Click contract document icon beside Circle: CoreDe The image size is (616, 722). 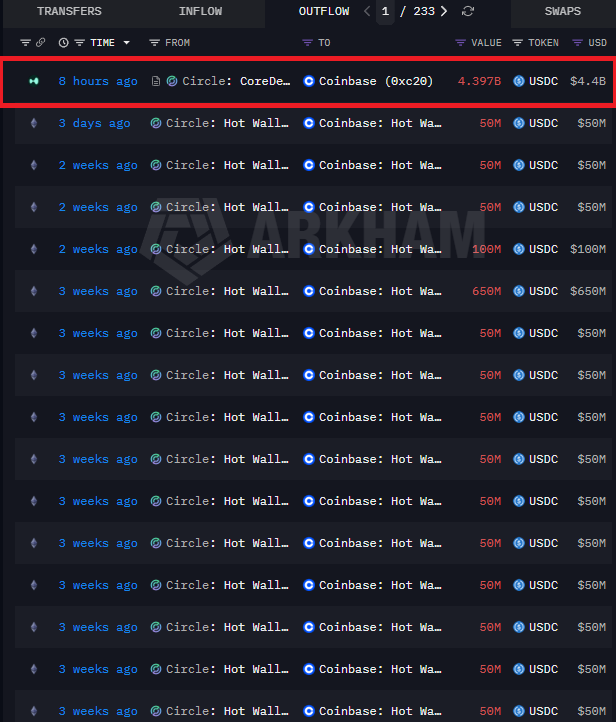156,81
